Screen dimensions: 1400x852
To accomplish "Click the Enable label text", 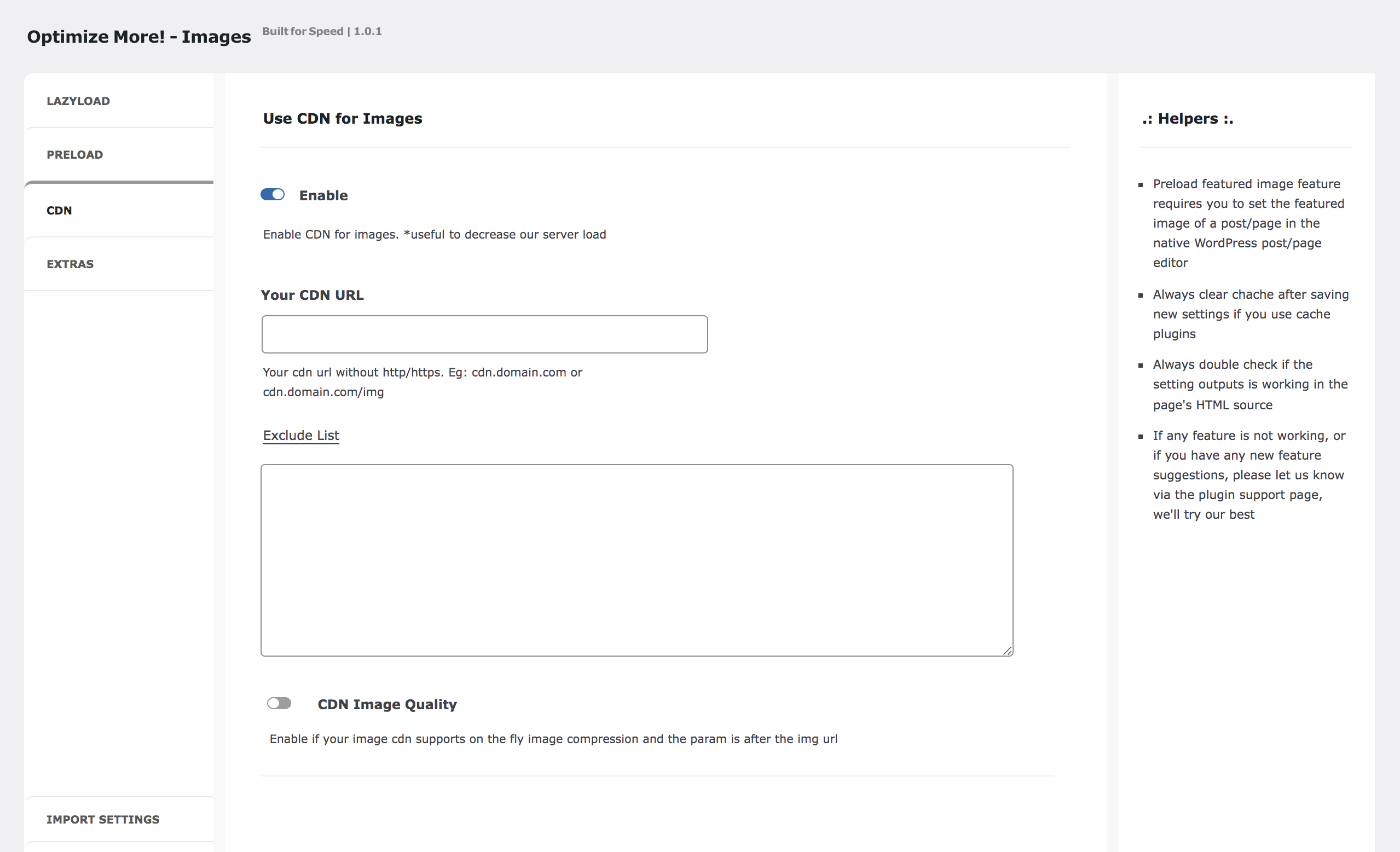I will (323, 195).
